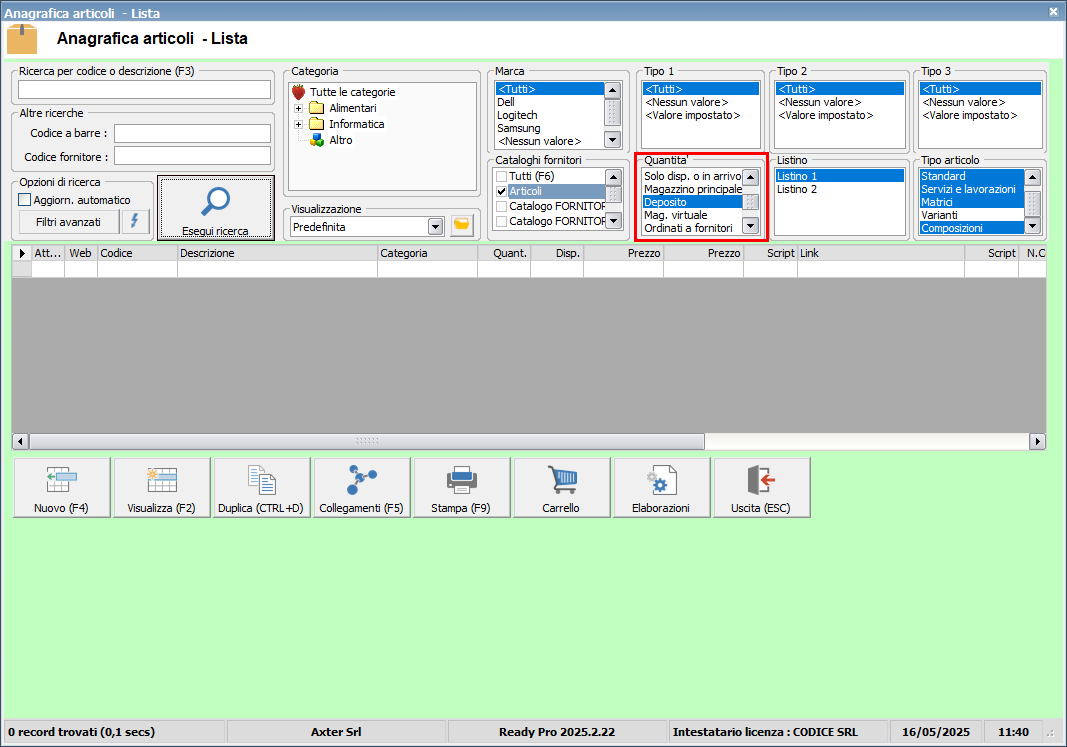Click Tipo articolo list scroll down arrow

click(x=1032, y=226)
